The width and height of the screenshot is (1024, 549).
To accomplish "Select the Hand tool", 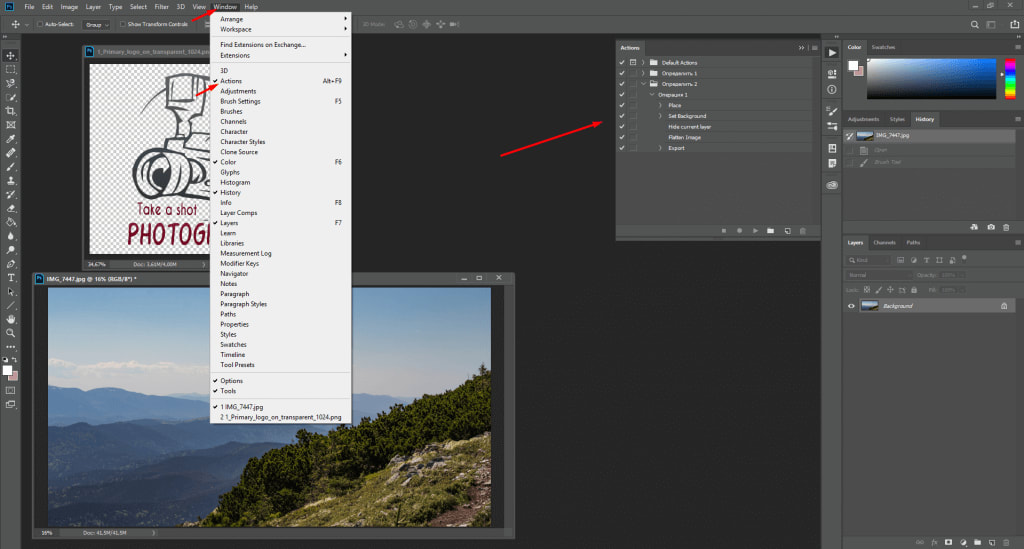I will click(x=10, y=319).
